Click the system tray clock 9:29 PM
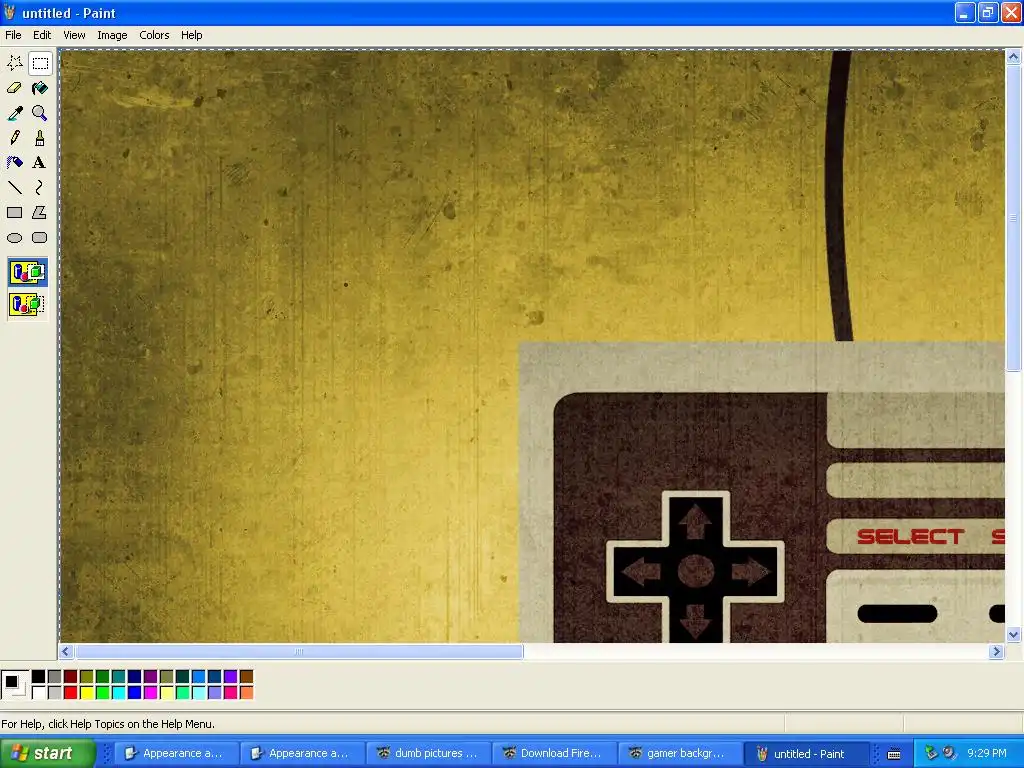Screen dimensions: 1024x768 [987, 753]
